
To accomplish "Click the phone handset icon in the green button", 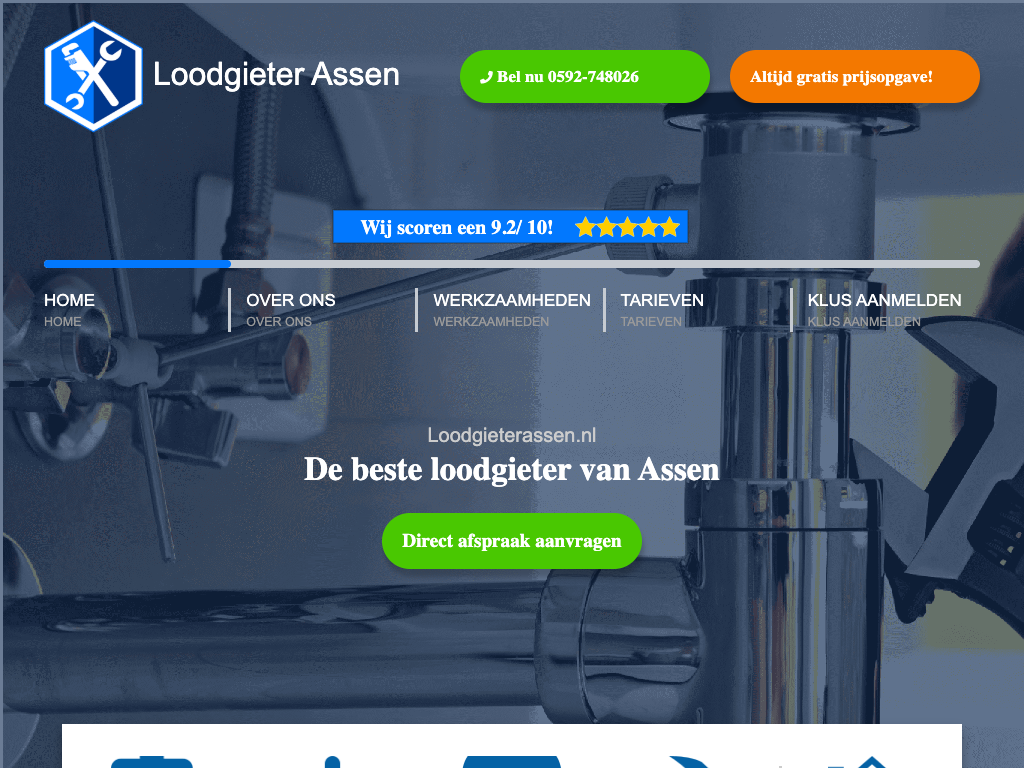I will pyautogui.click(x=486, y=77).
